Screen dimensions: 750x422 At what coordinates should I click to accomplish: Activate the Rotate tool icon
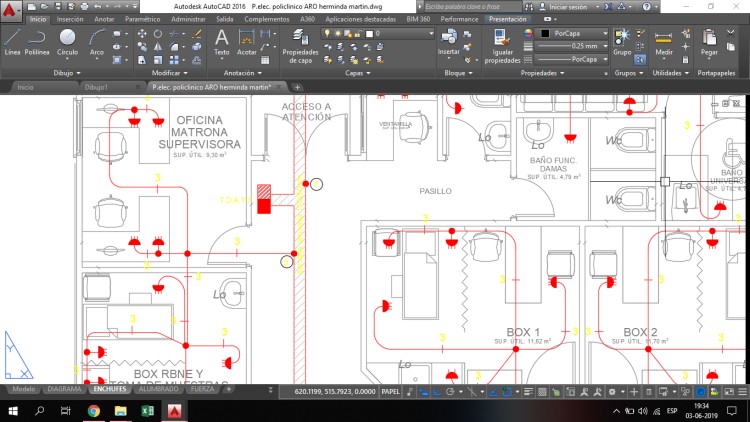coord(158,34)
